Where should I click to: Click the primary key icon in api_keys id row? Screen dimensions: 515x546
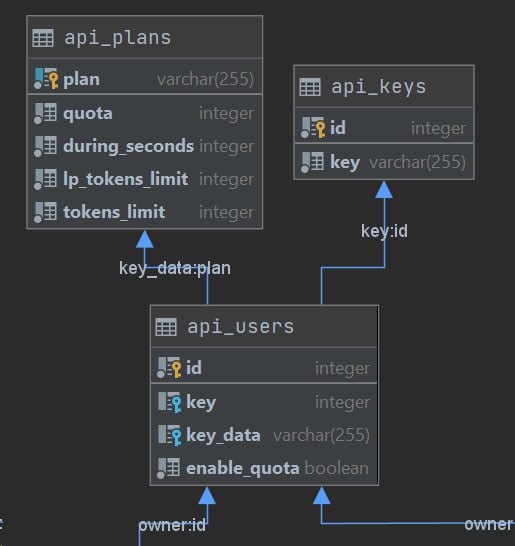[x=313, y=128]
